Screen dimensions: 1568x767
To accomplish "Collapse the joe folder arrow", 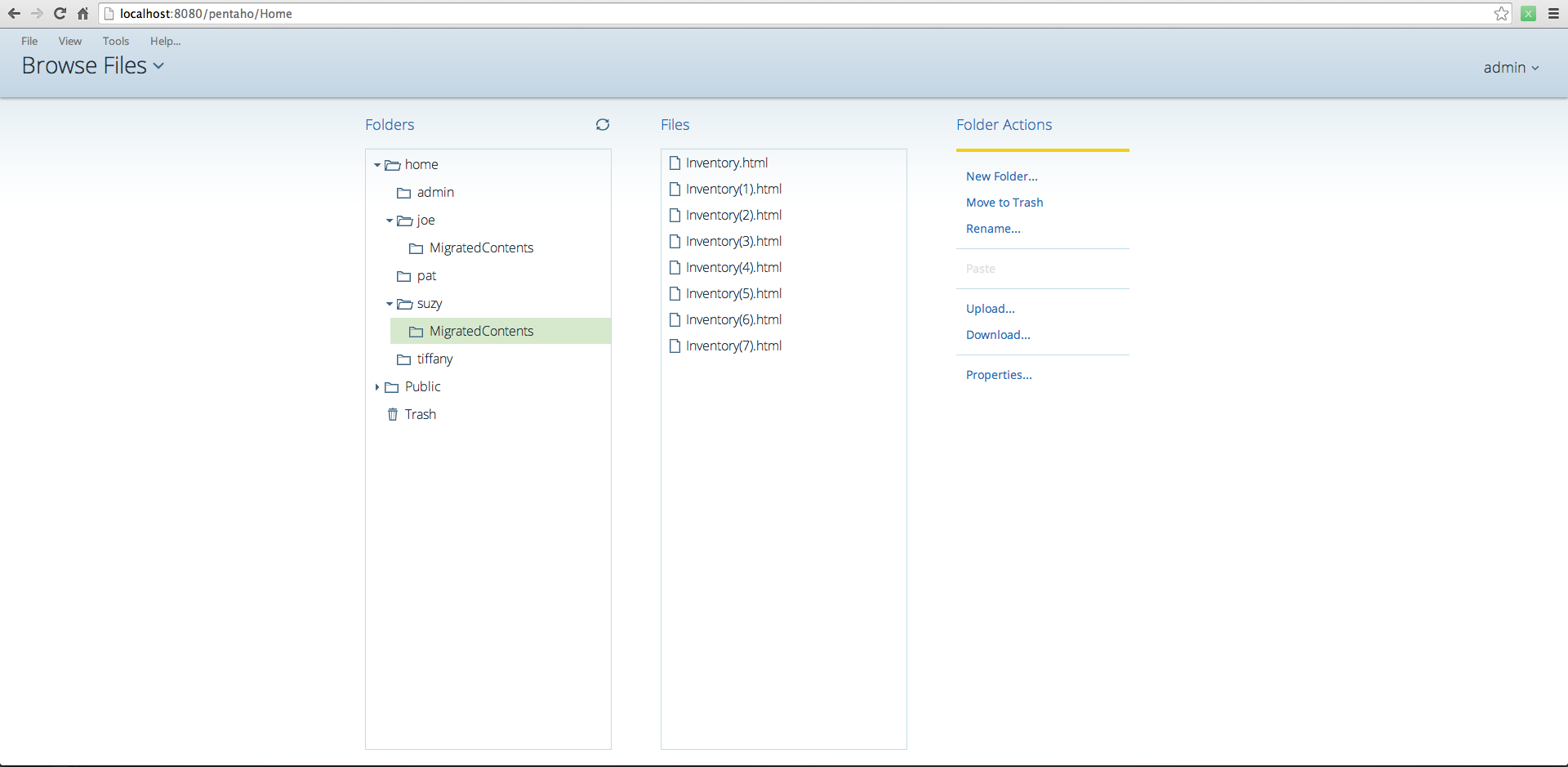I will pyautogui.click(x=390, y=221).
